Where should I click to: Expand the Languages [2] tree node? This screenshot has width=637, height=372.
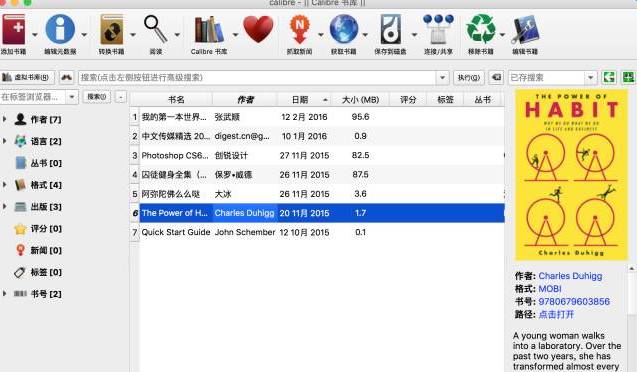[x=4, y=141]
